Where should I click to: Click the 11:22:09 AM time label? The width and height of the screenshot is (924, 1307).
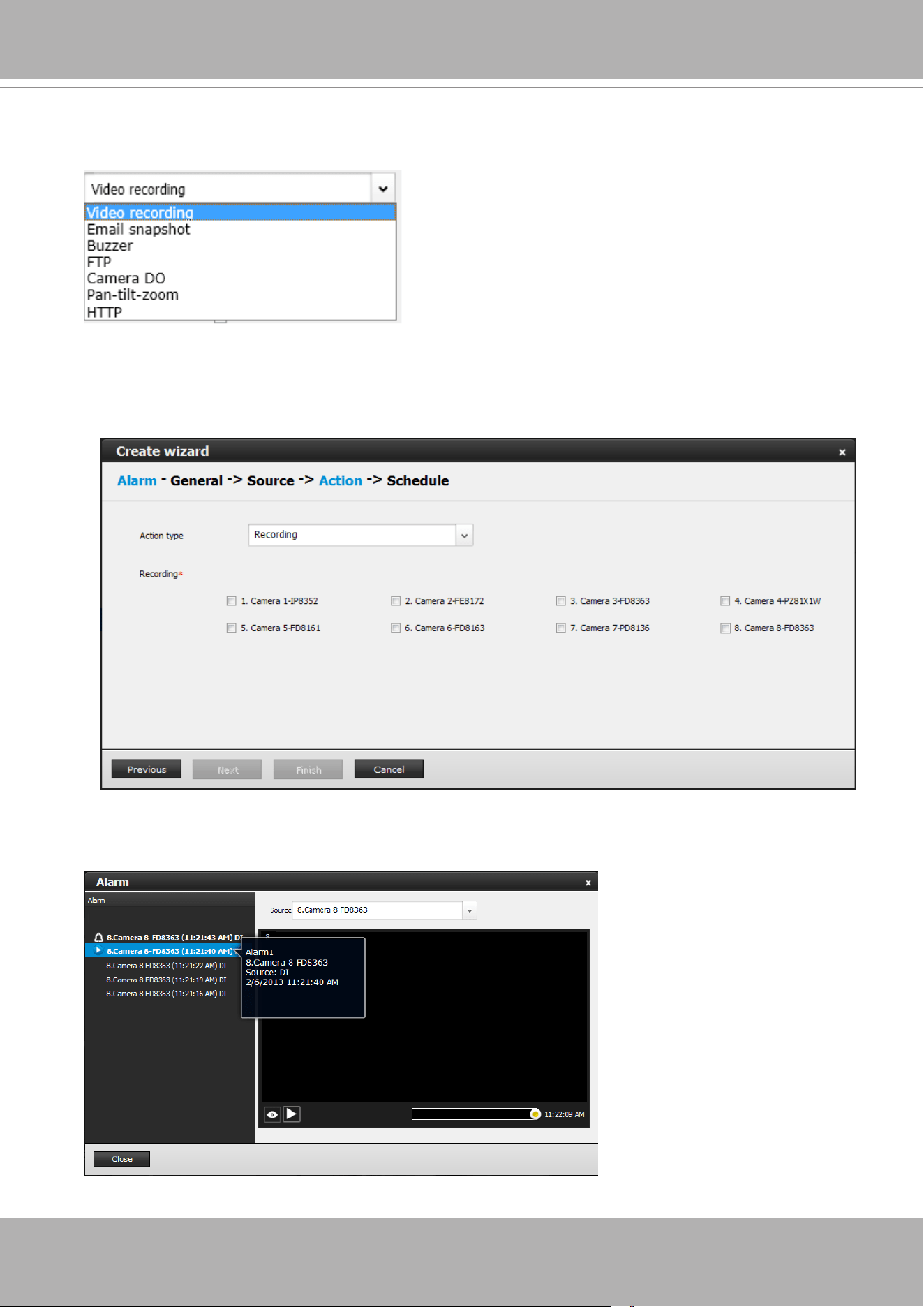click(565, 1115)
